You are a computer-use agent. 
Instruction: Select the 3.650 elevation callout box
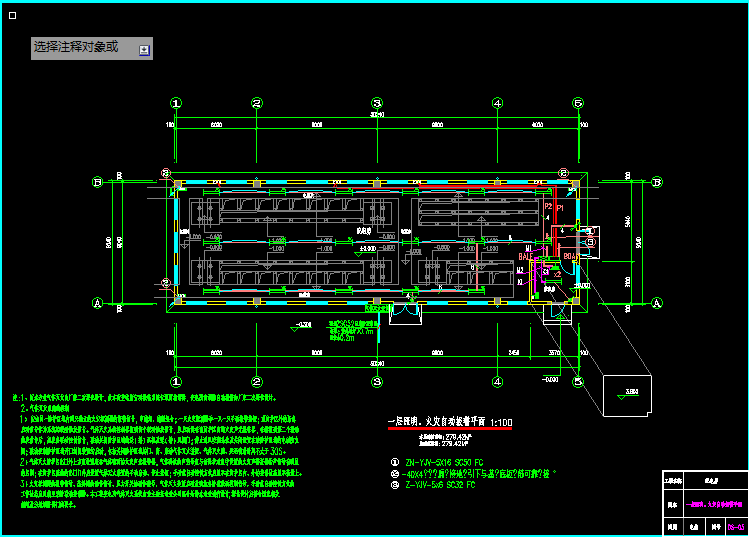[x=630, y=391]
